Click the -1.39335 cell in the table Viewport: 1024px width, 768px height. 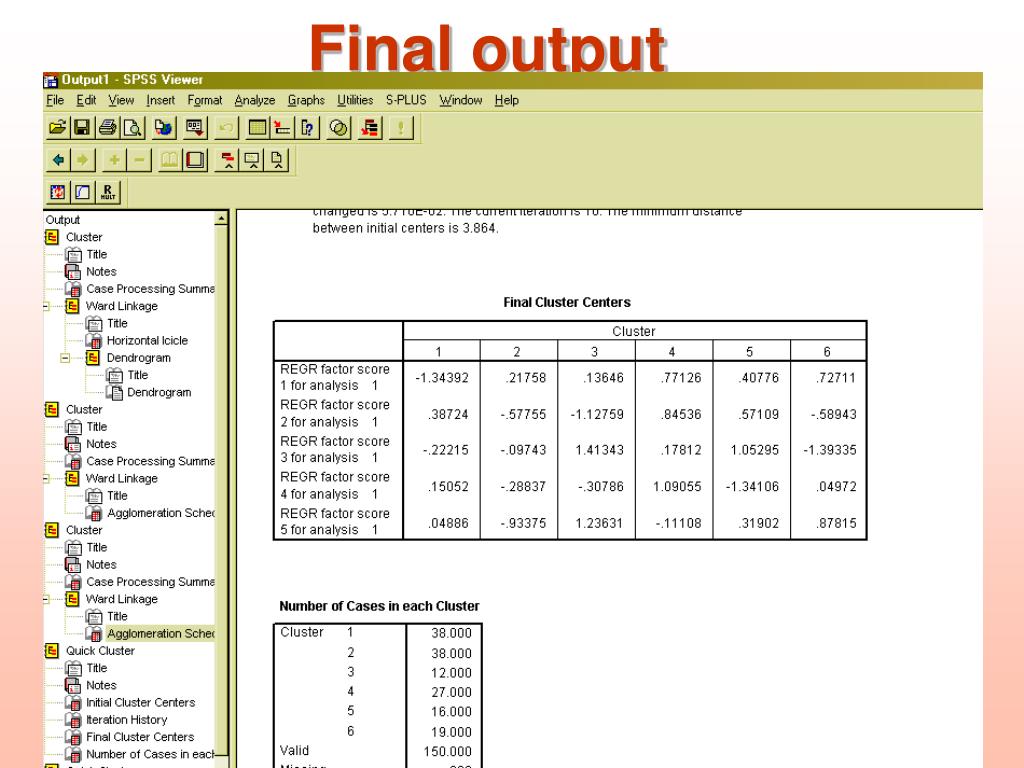tap(829, 450)
